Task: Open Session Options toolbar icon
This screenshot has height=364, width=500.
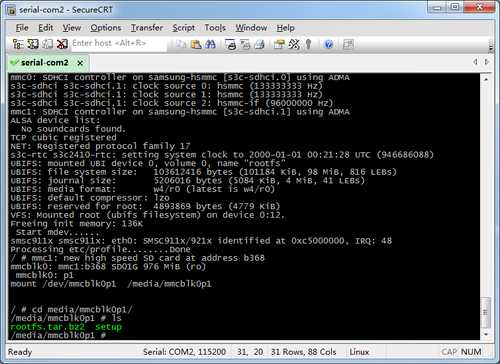Action: (279, 44)
